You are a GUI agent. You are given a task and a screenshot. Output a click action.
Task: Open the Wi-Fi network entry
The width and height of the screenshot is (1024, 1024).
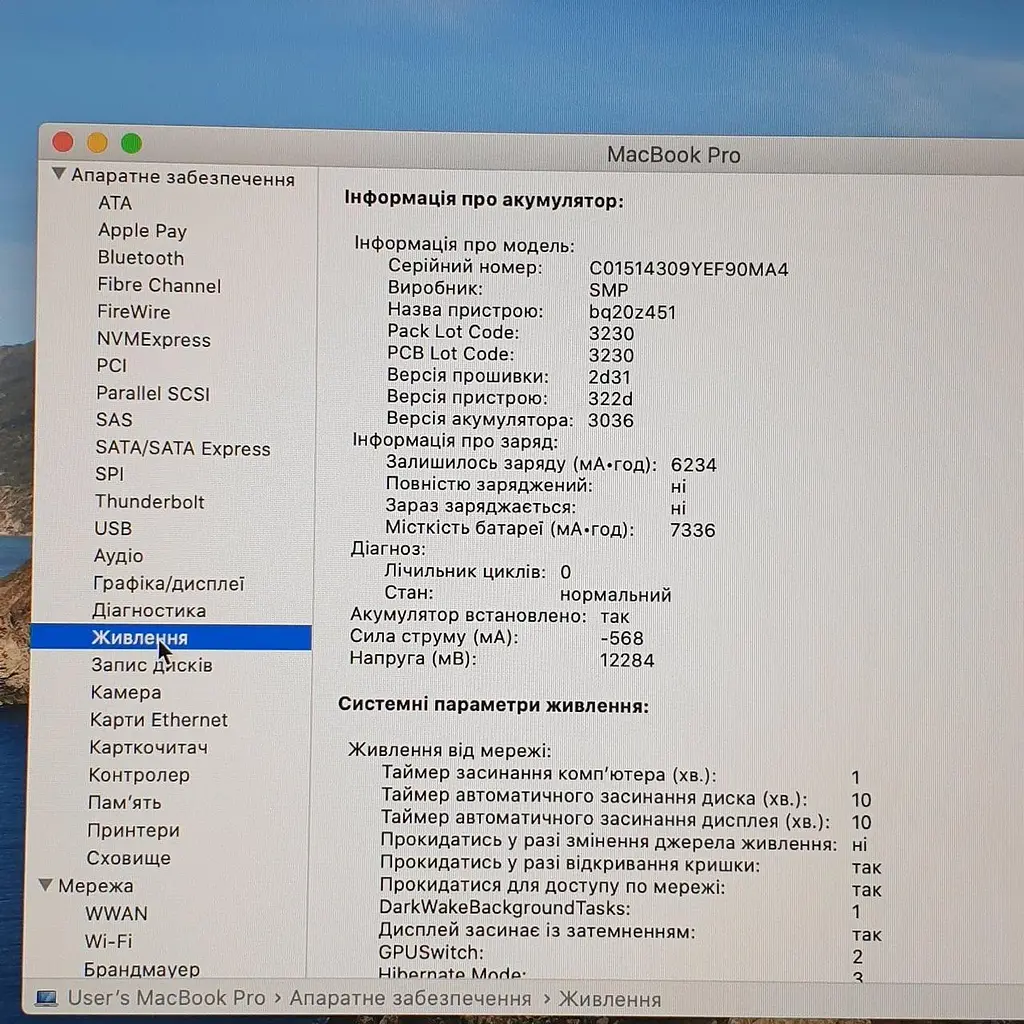[108, 941]
